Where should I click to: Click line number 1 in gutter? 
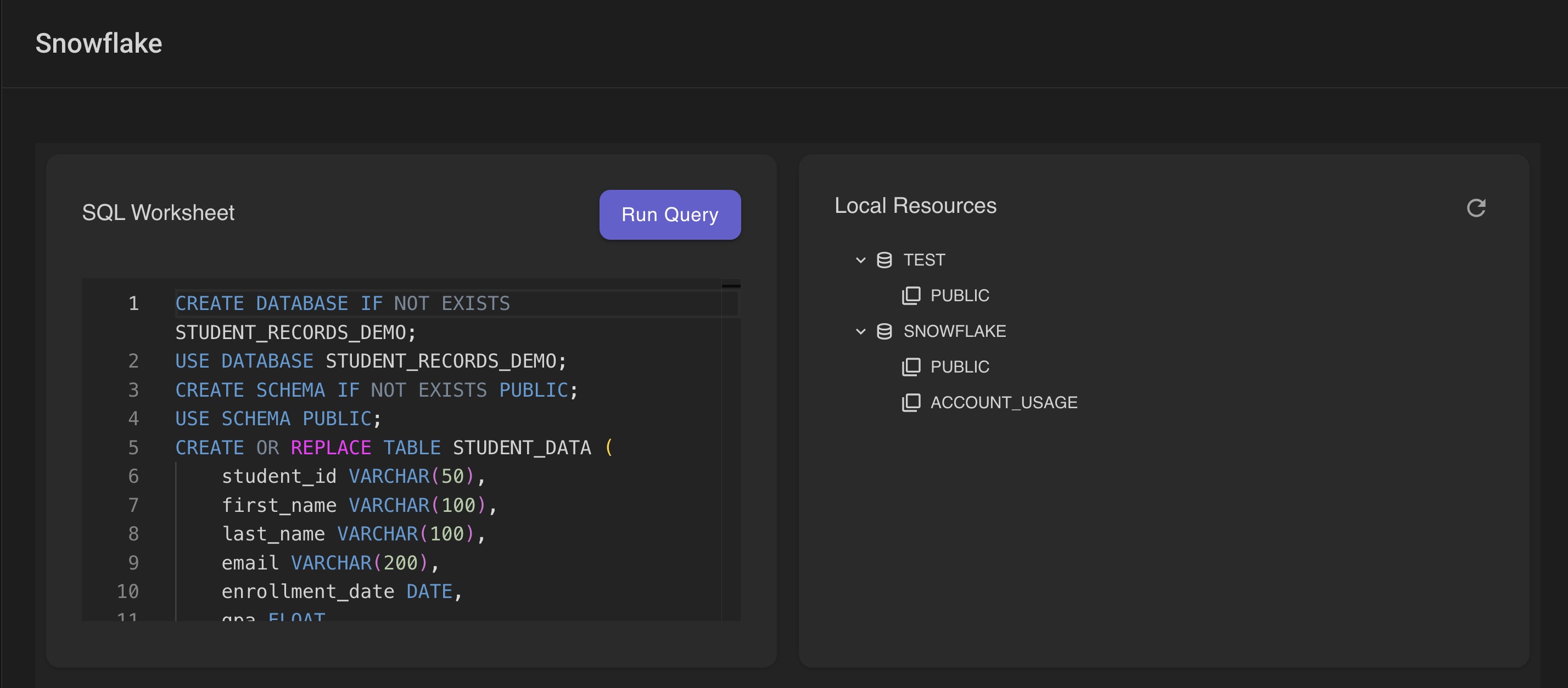coord(133,303)
